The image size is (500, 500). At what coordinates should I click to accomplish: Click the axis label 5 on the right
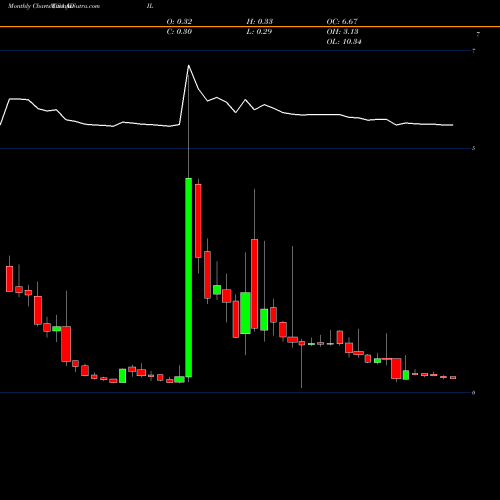[x=474, y=148]
